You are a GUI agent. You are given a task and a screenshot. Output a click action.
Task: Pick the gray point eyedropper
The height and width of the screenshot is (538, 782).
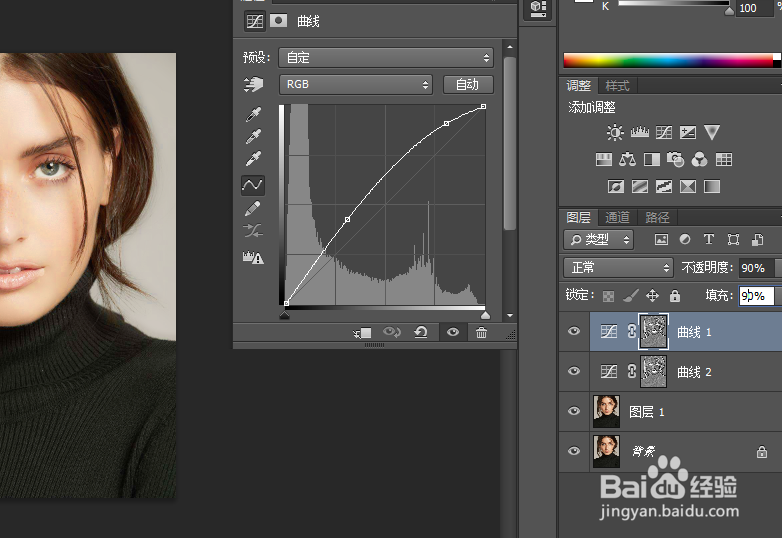click(253, 136)
